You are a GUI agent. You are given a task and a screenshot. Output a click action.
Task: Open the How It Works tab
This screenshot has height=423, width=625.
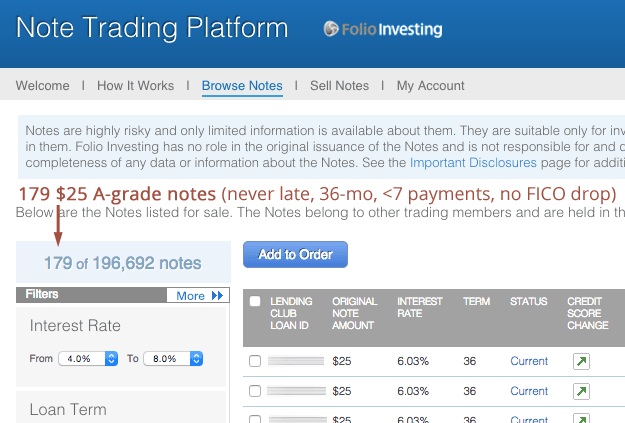point(136,86)
